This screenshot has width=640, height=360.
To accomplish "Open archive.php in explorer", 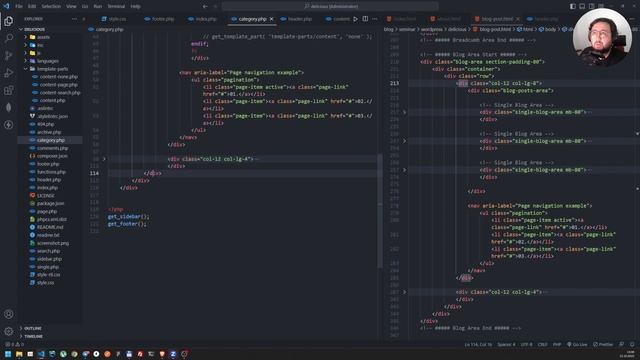I will pos(49,132).
